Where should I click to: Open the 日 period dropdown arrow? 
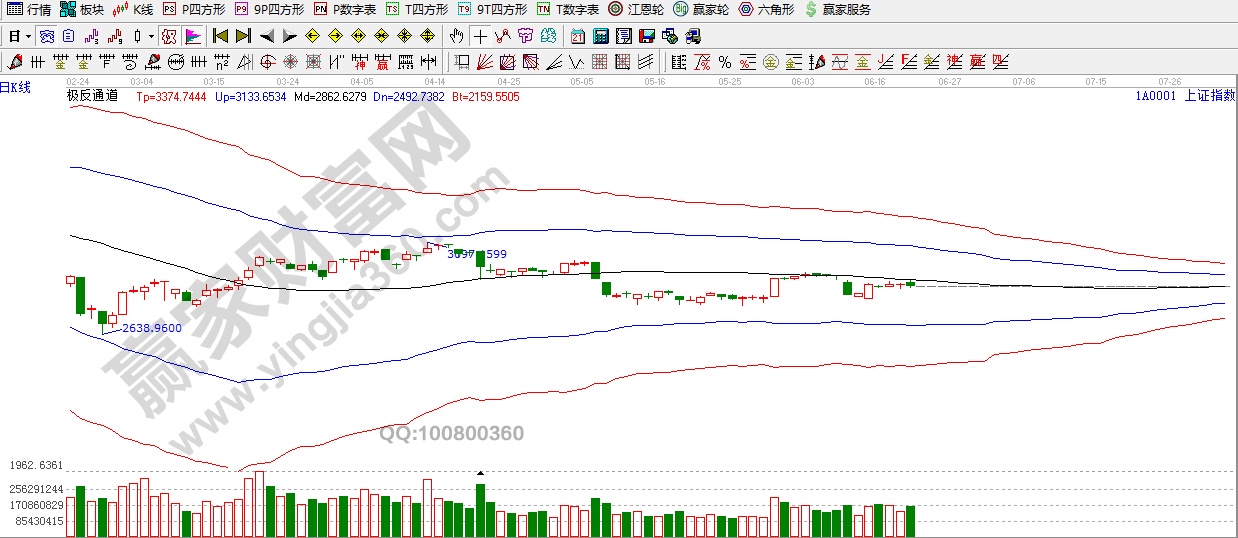tap(28, 36)
